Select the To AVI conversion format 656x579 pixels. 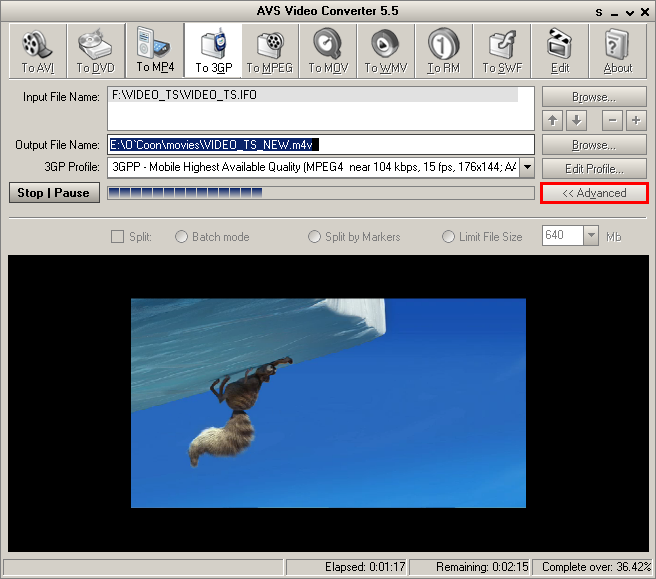click(38, 51)
